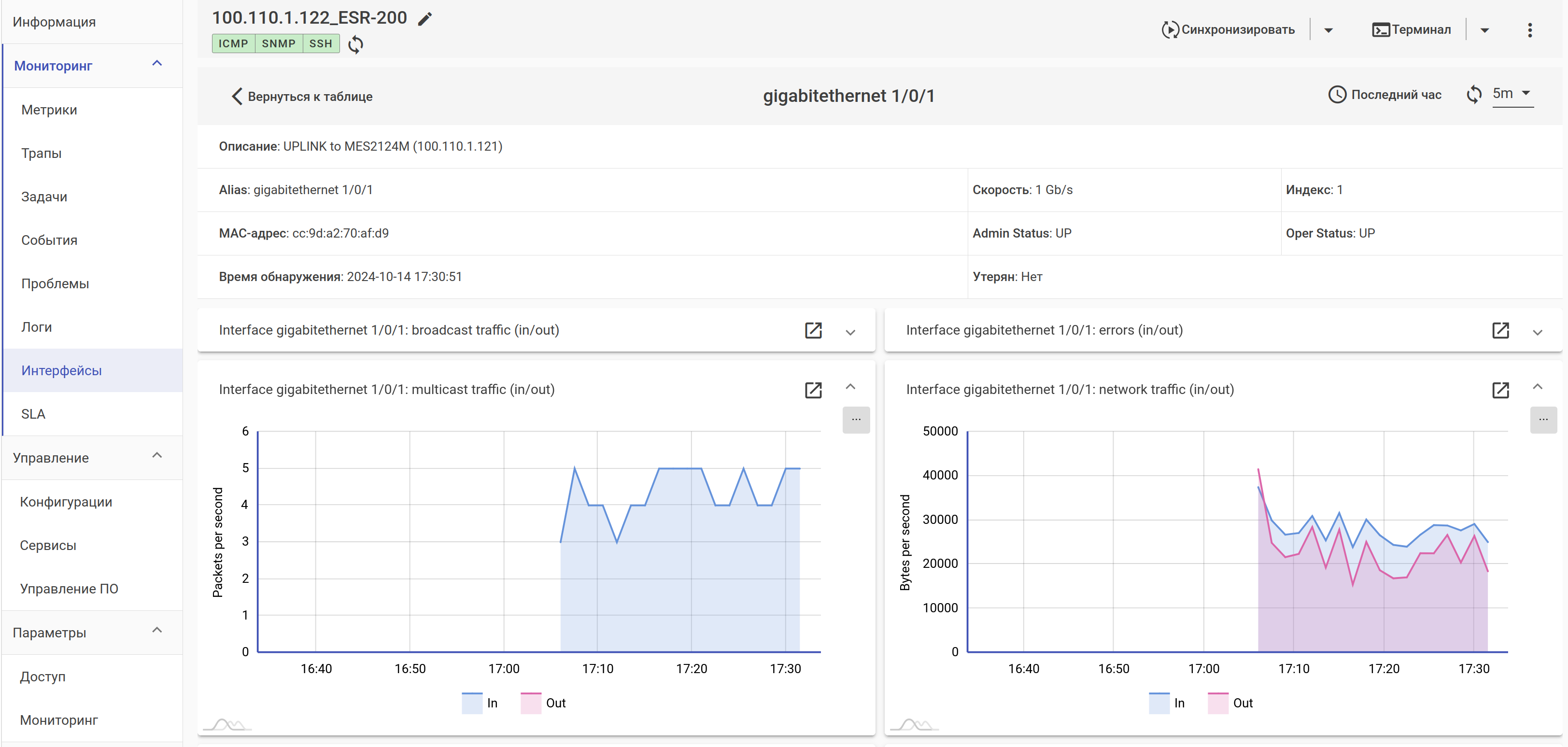The image size is (1568, 747).
Task: Toggle In series in multicast chart legend
Action: 492,703
